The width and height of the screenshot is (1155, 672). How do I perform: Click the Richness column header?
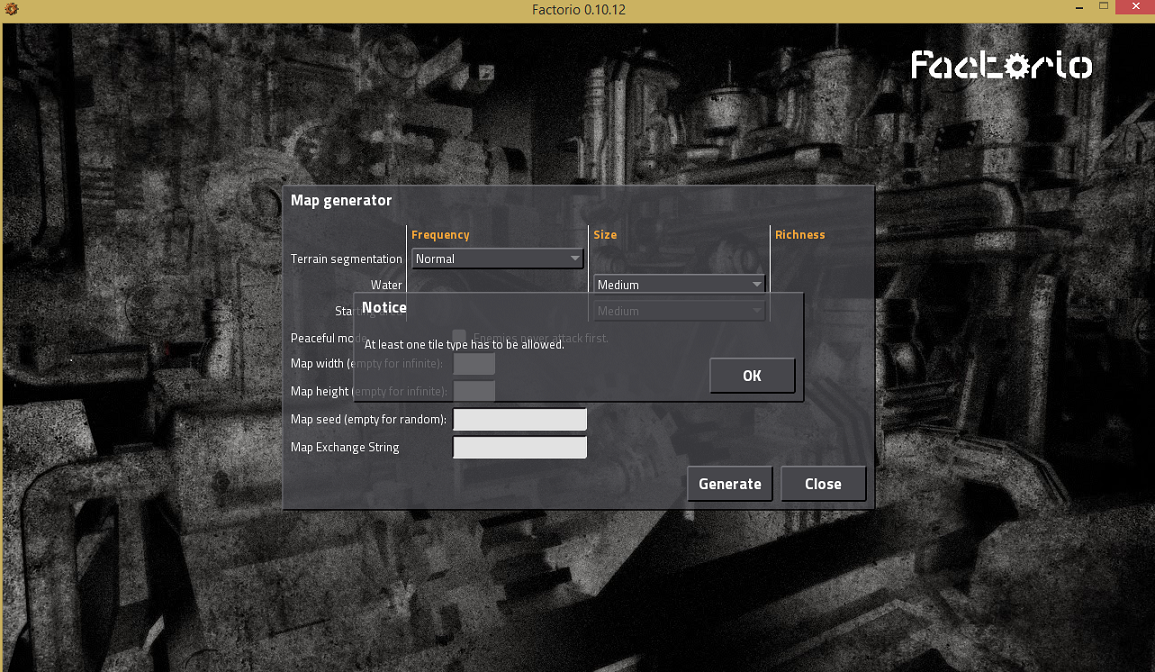pos(800,235)
